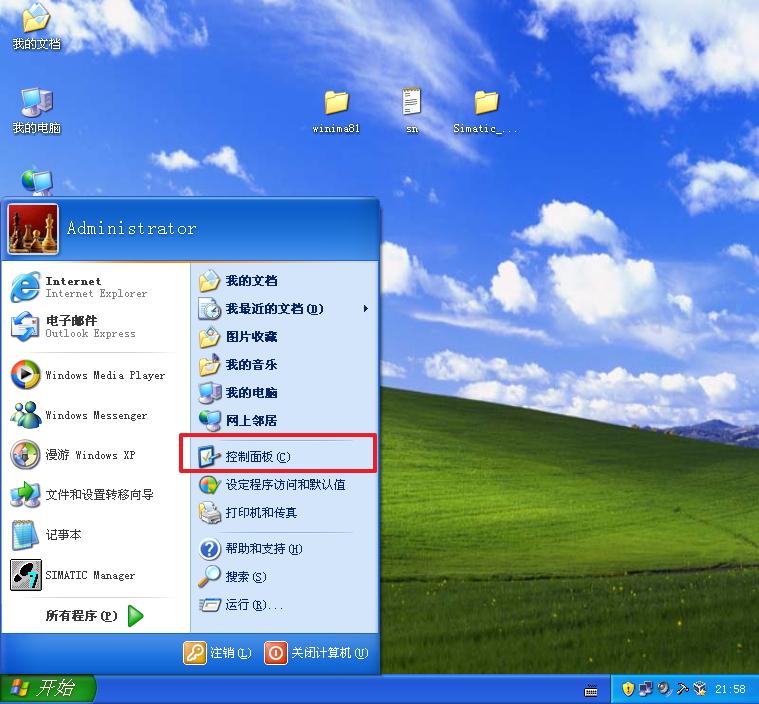Click the cube tray icon with the star

[x=699, y=689]
